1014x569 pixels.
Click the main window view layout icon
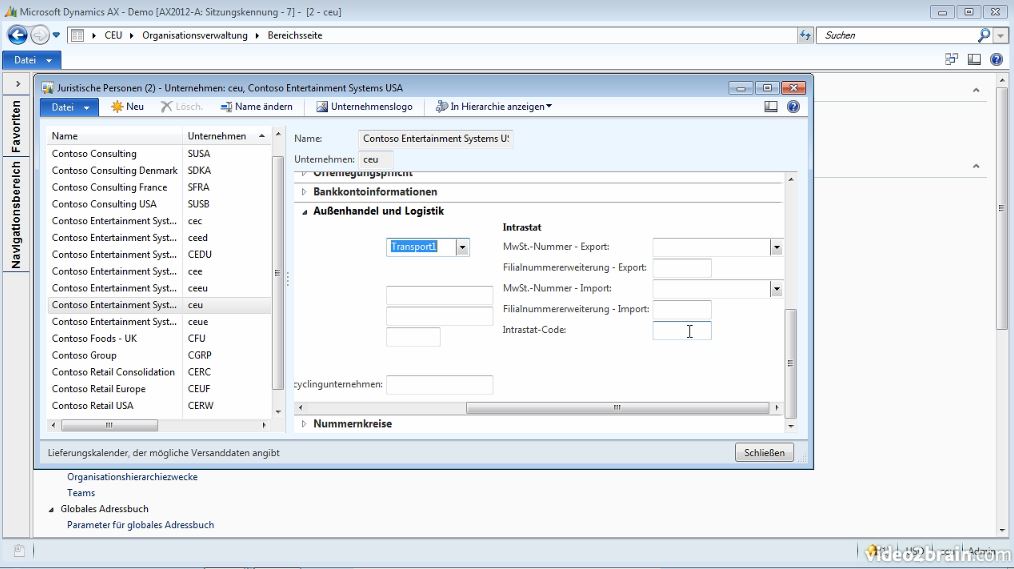[974, 59]
